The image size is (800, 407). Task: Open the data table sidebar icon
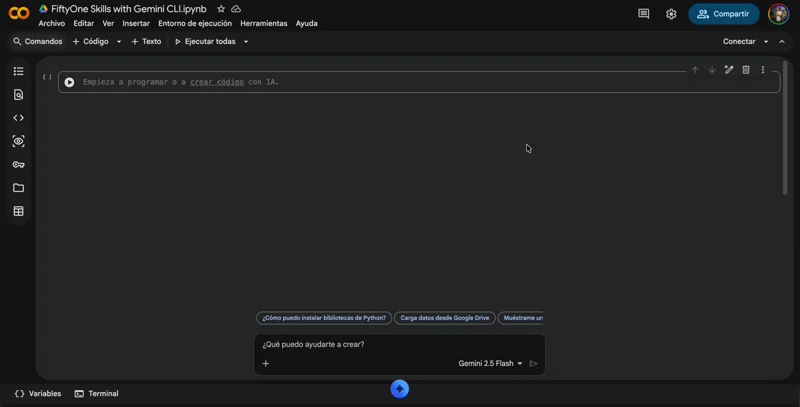coord(18,211)
